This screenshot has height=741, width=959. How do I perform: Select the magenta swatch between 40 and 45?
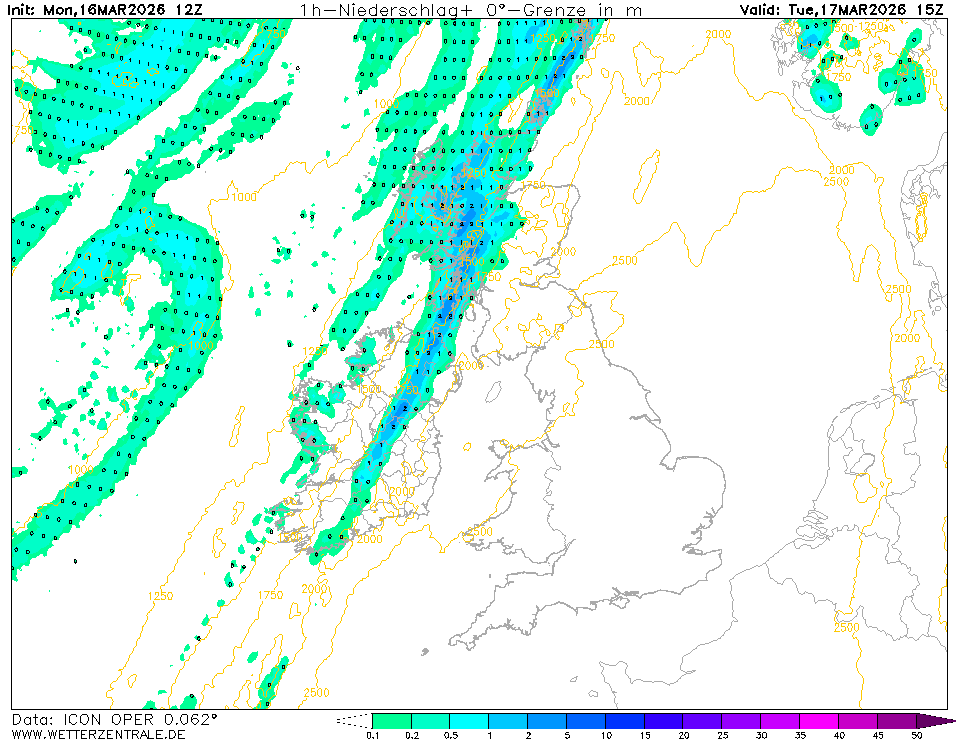[x=859, y=720]
